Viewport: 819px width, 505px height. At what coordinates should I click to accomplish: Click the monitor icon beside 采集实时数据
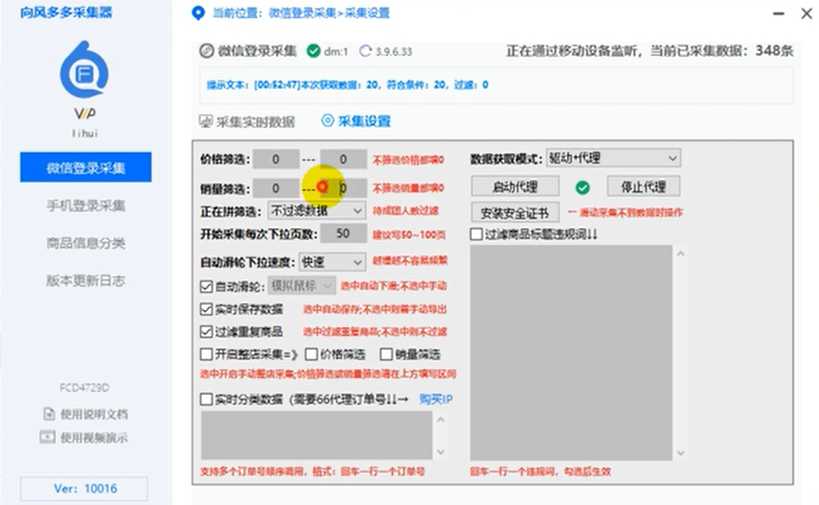pos(206,122)
